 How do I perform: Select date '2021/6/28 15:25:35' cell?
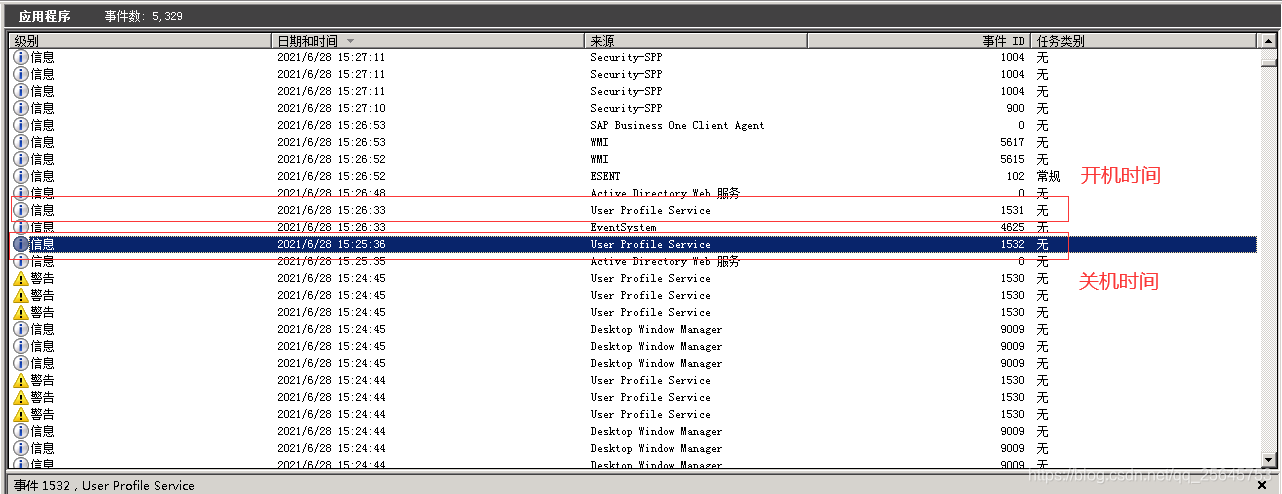[x=331, y=261]
